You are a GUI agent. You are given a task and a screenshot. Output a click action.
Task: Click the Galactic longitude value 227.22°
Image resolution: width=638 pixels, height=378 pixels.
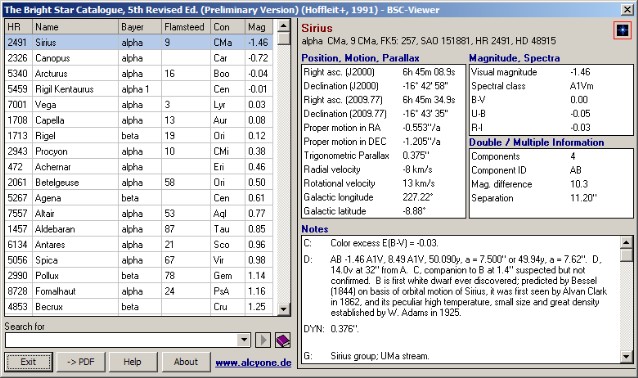tap(417, 197)
